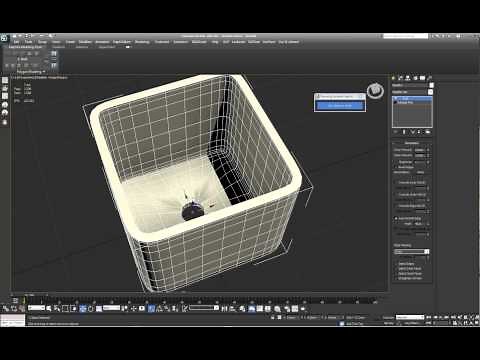
Task: Open the Views menu
Action: (56, 42)
